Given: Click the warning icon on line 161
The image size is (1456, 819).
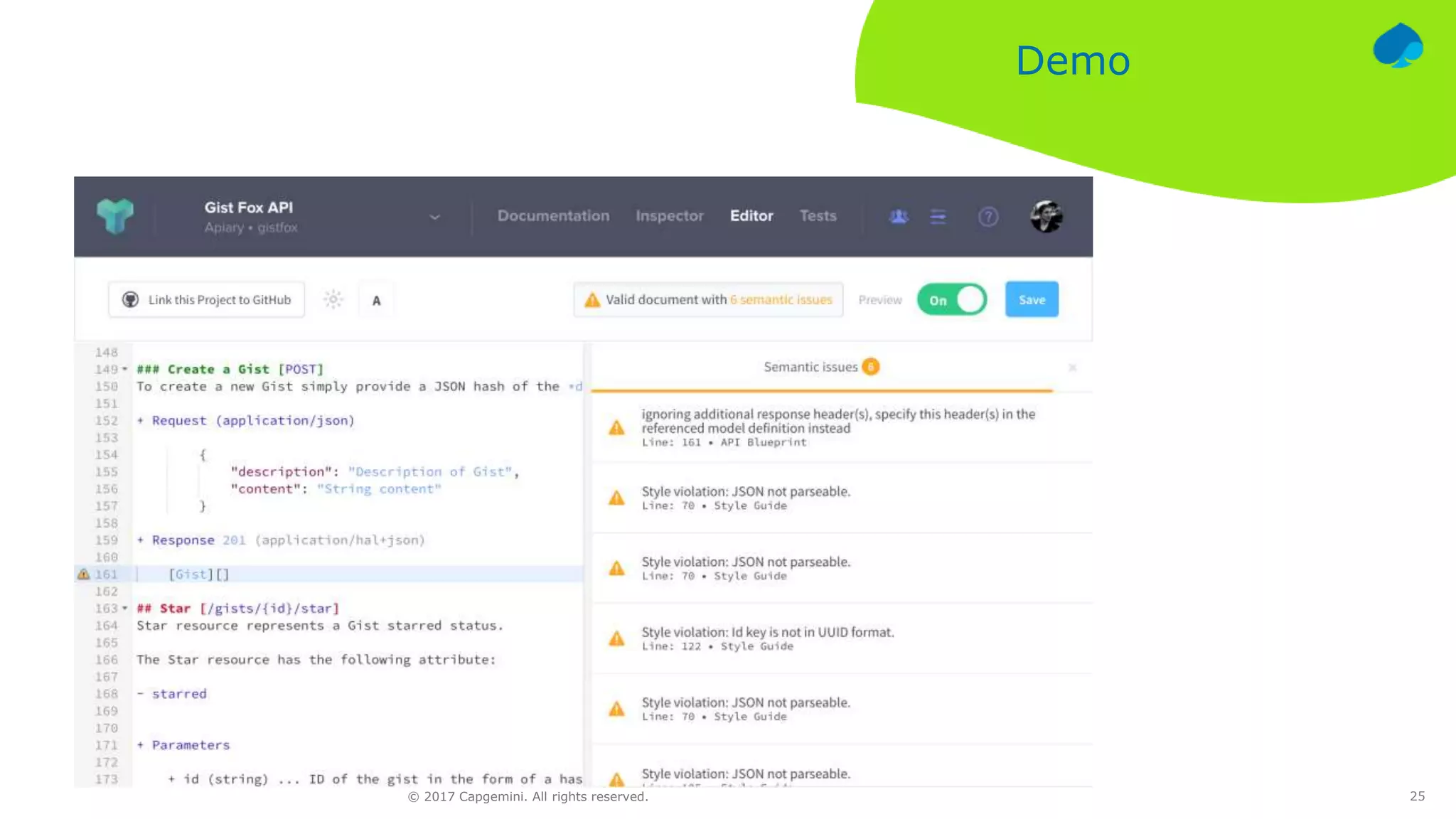Looking at the screenshot, I should click(83, 574).
